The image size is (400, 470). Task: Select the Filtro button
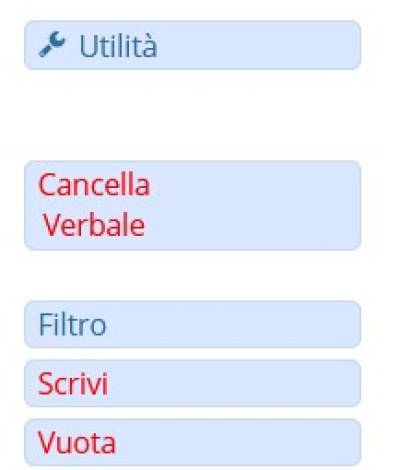[x=193, y=324]
